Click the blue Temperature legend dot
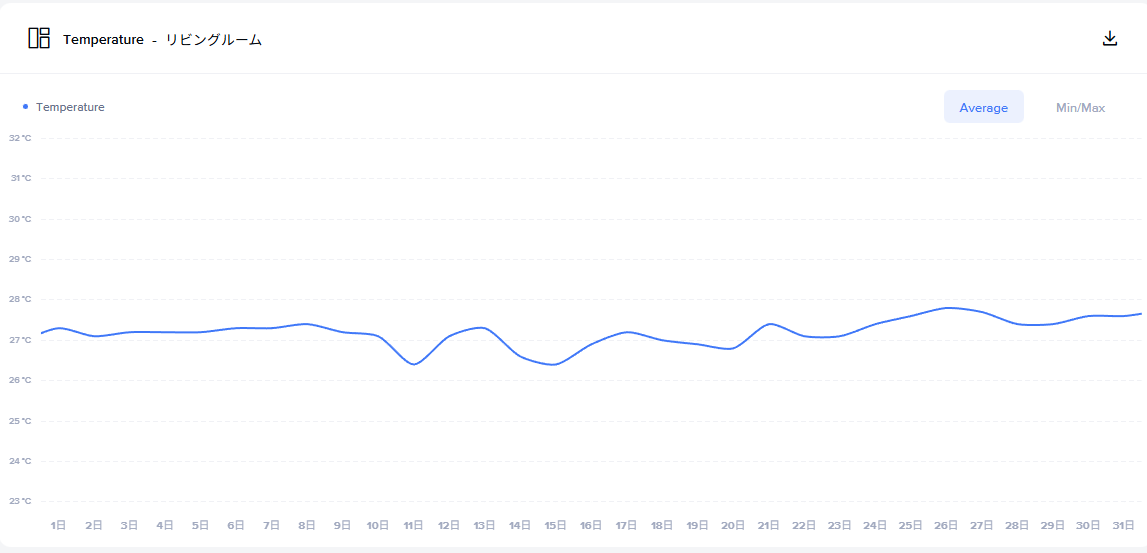 point(25,107)
